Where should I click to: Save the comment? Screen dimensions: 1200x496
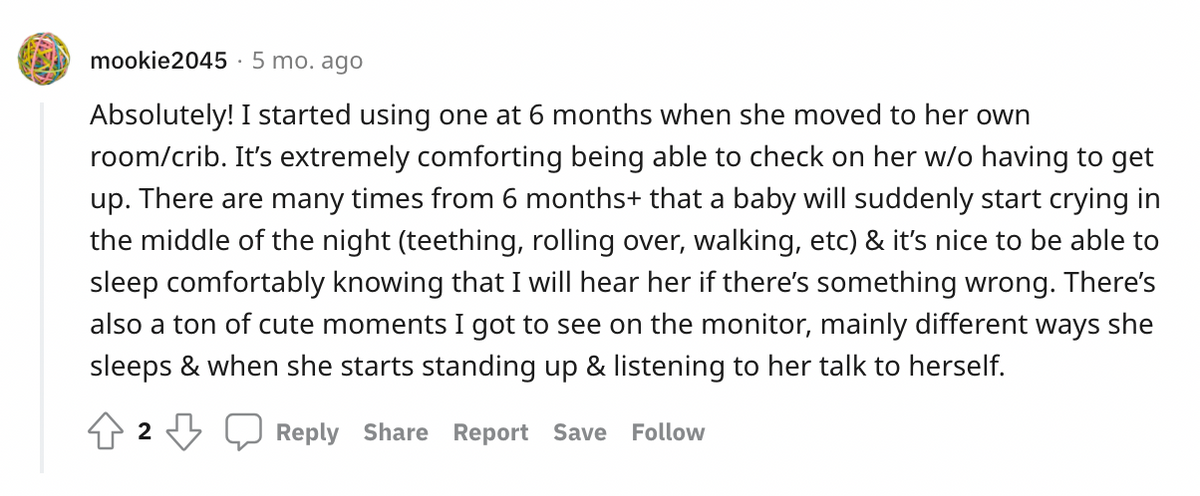[580, 432]
